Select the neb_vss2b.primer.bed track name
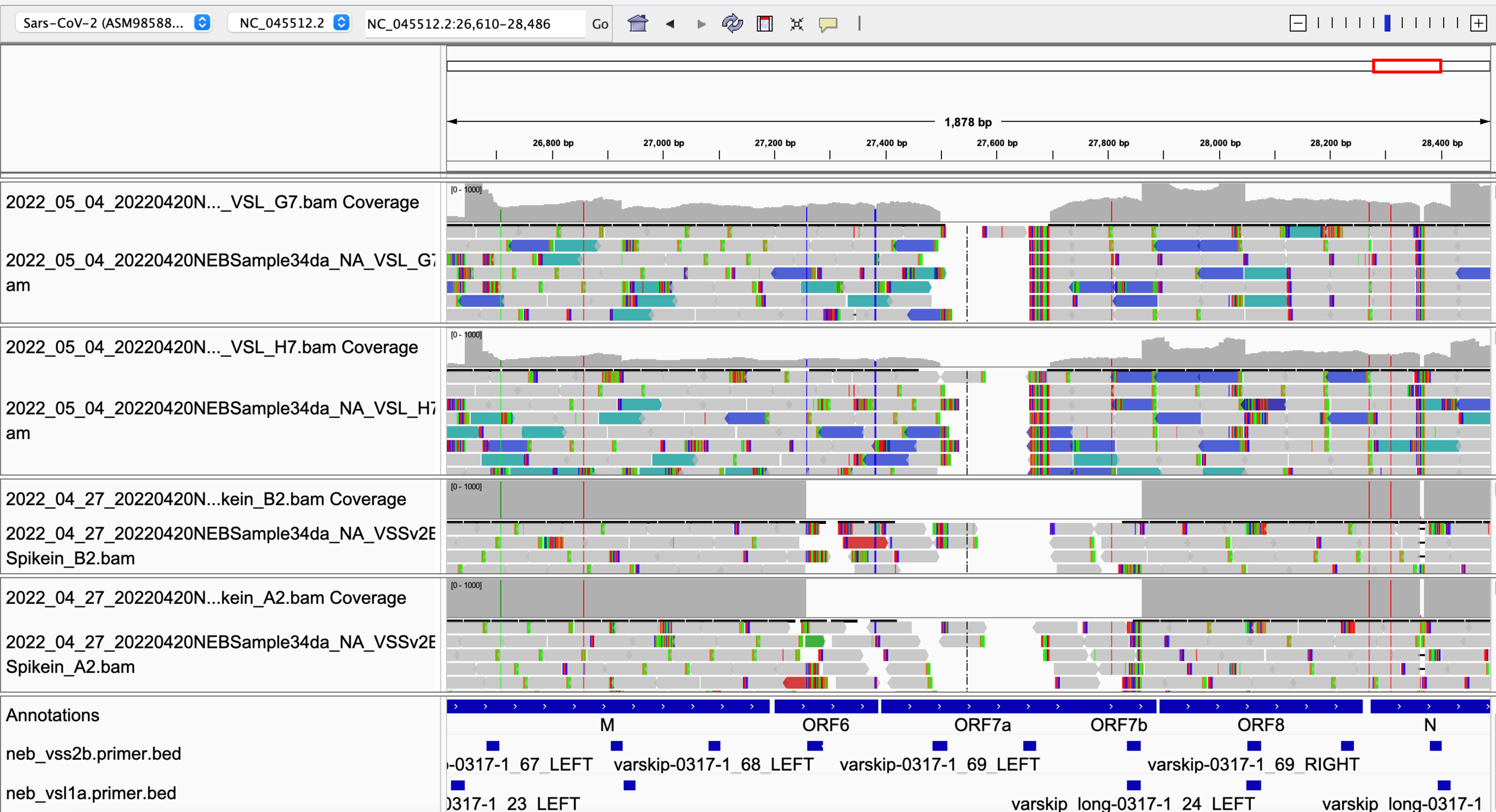The height and width of the screenshot is (812, 1496). click(93, 754)
